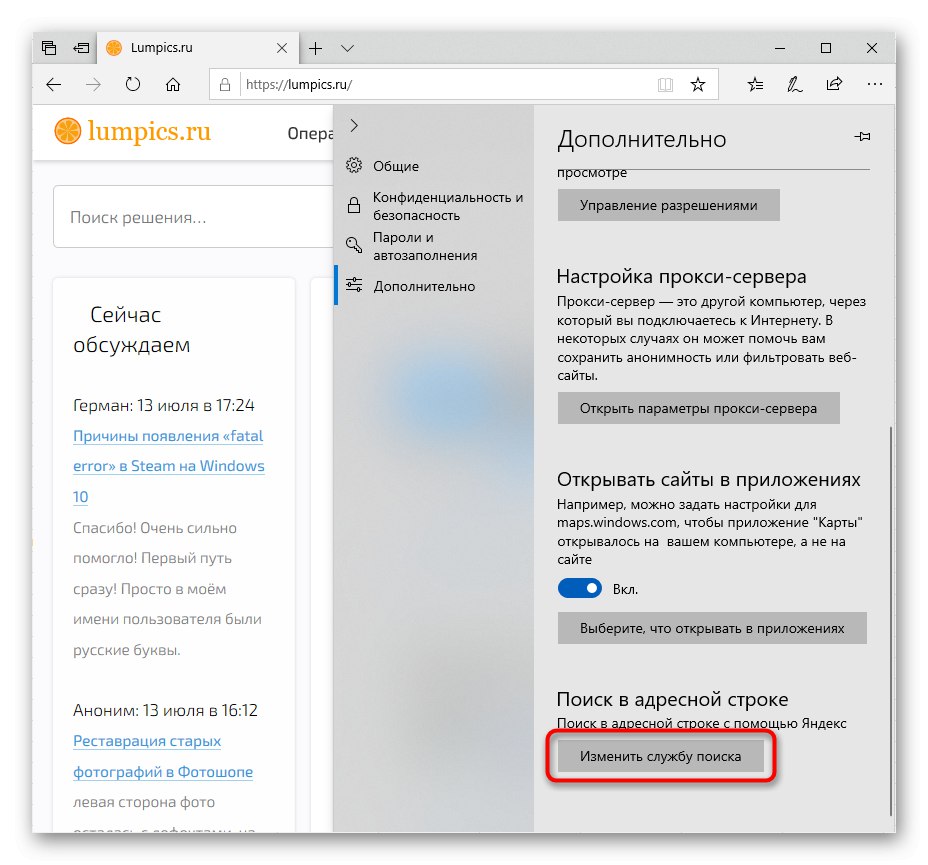This screenshot has height=865, width=928.
Task: Open the tabs you've set aside
Action: tap(49, 48)
